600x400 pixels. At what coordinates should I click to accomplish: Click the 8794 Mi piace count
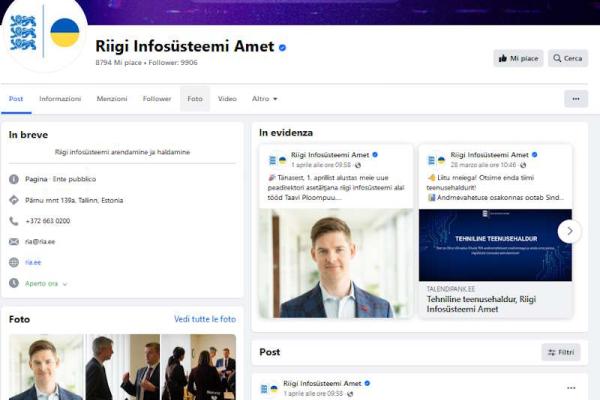click(119, 62)
